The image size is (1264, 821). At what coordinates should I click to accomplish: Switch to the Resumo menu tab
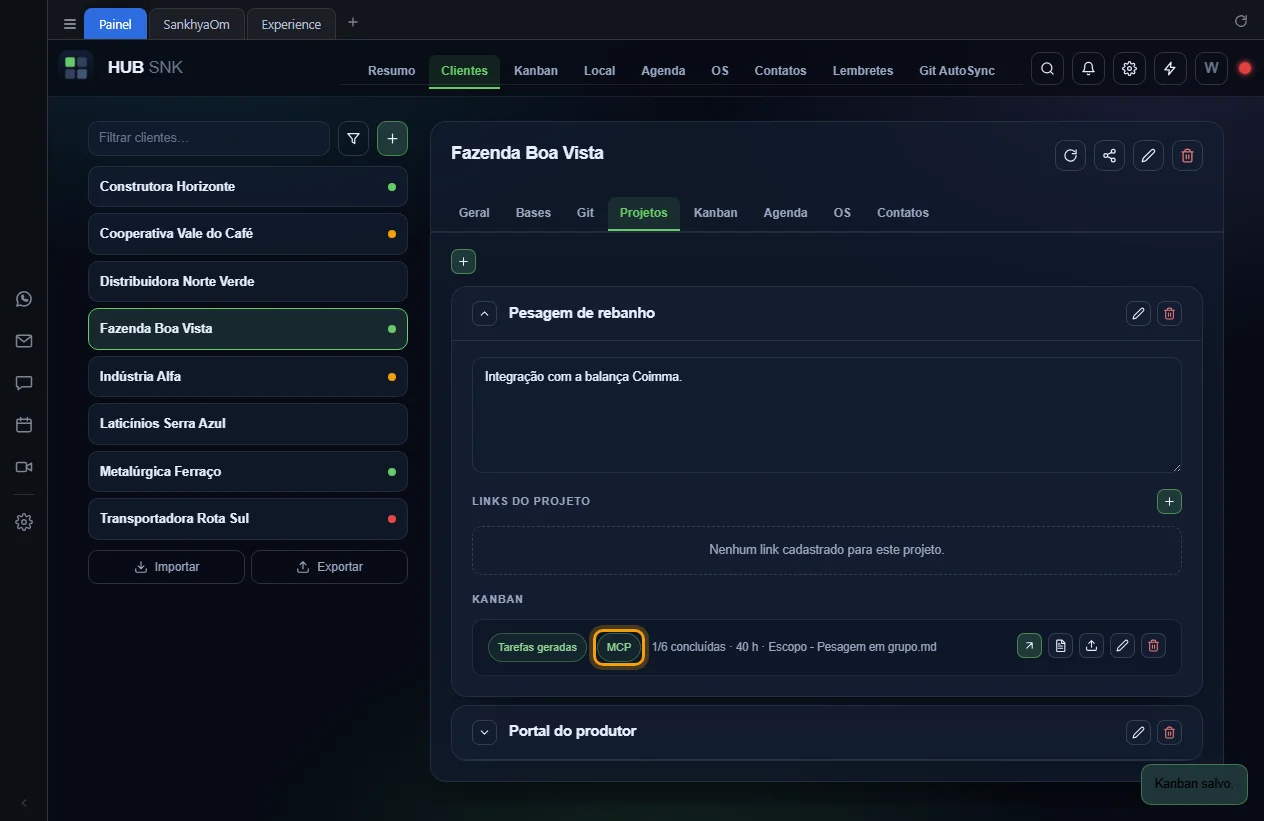[x=391, y=71]
